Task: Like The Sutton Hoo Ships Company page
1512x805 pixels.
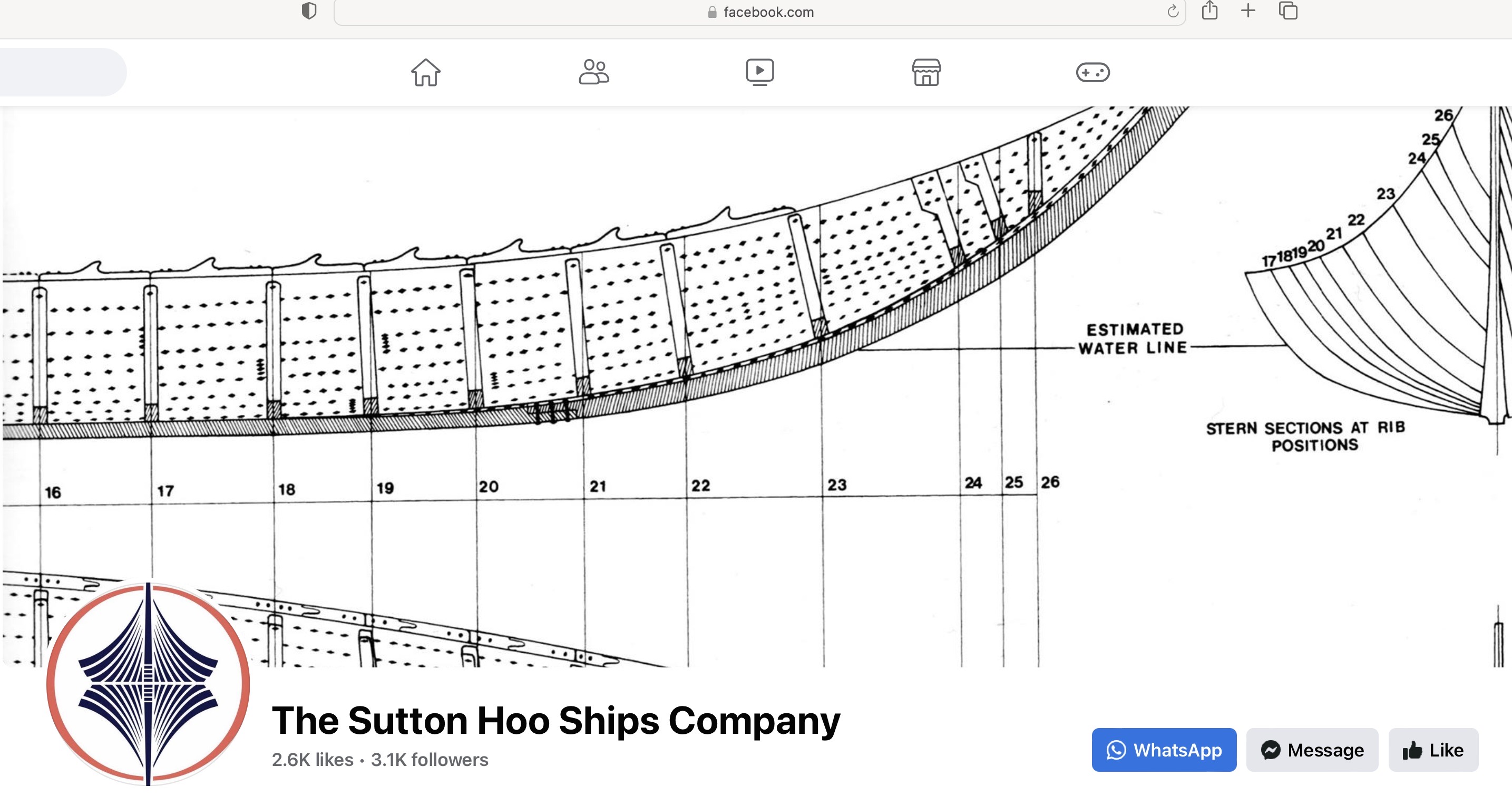Action: click(1433, 750)
